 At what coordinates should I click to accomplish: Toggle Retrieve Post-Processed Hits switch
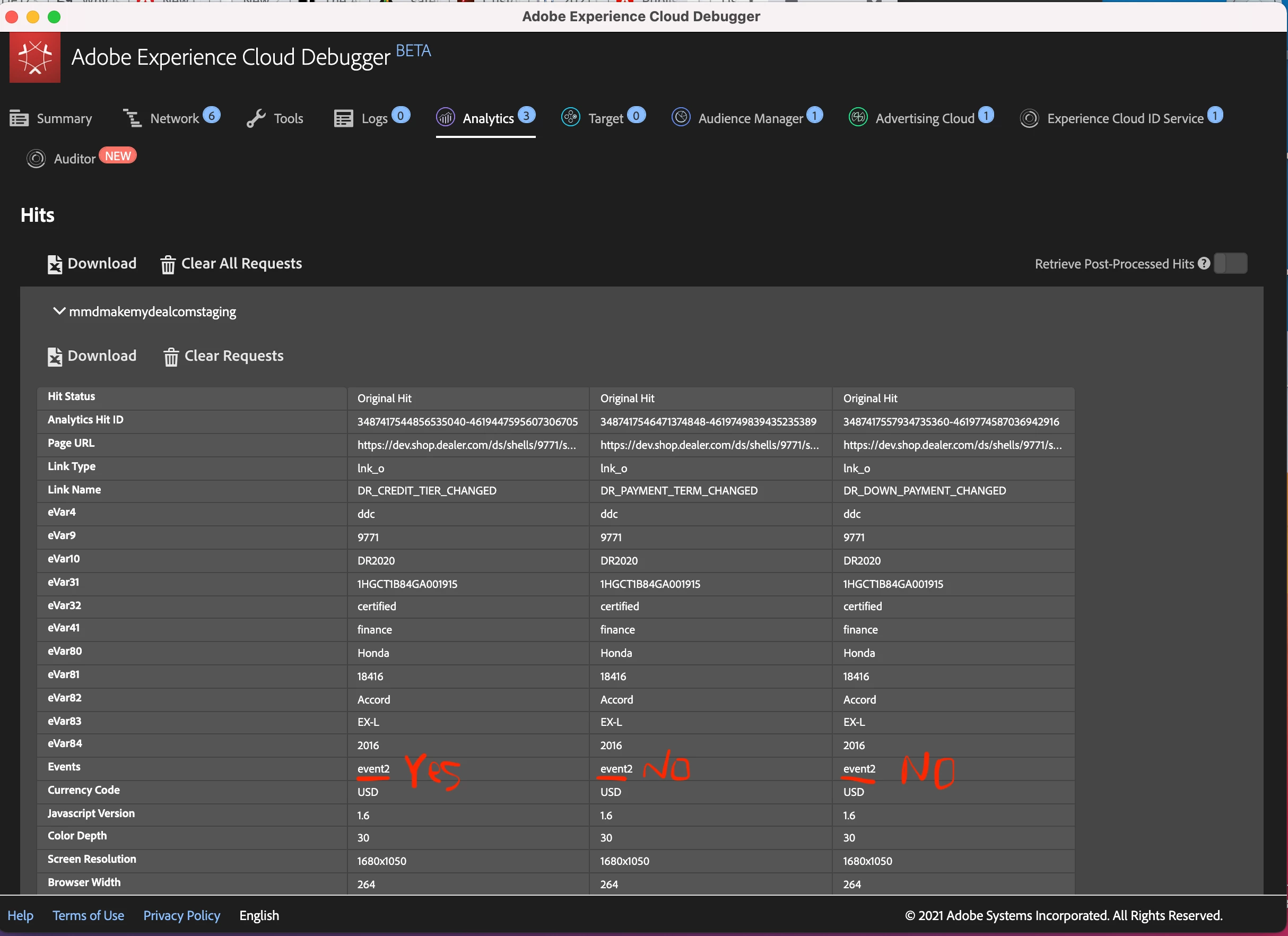coord(1230,264)
